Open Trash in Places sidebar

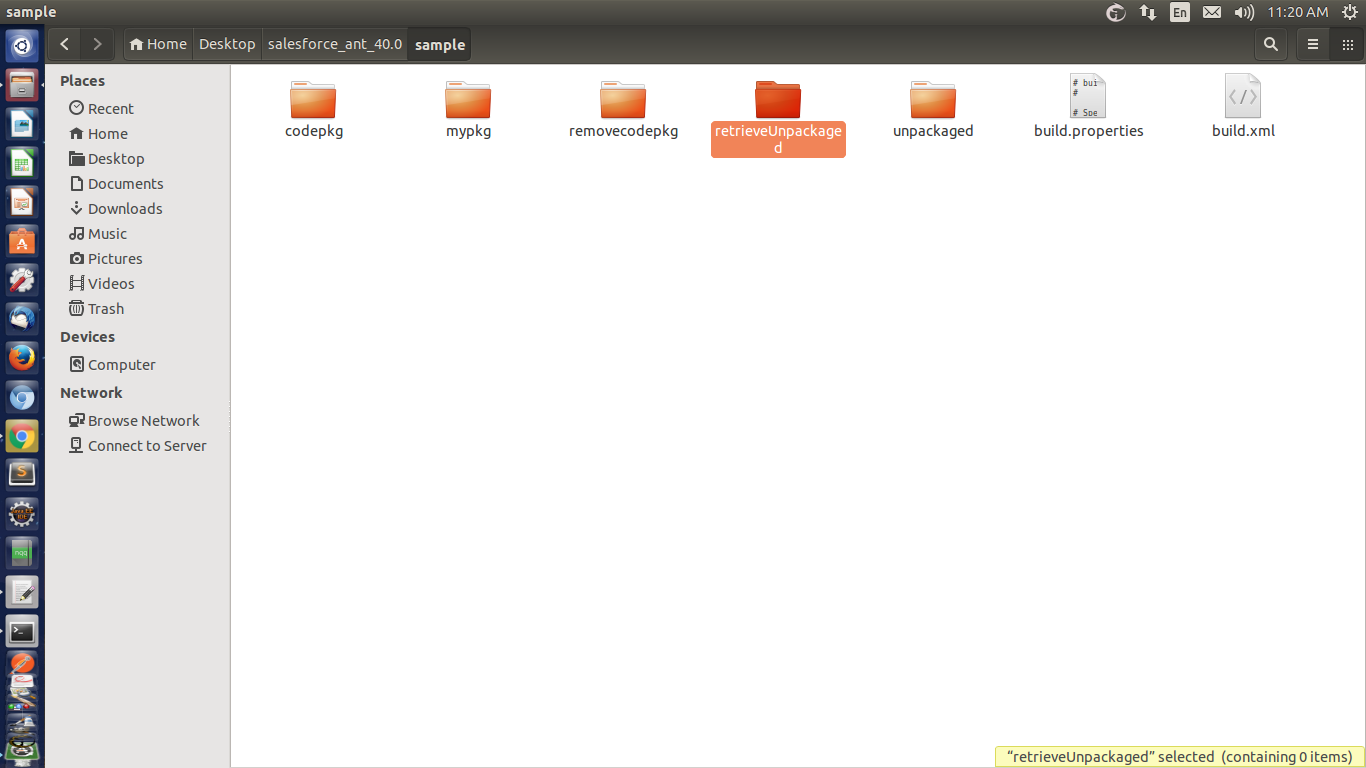click(105, 309)
